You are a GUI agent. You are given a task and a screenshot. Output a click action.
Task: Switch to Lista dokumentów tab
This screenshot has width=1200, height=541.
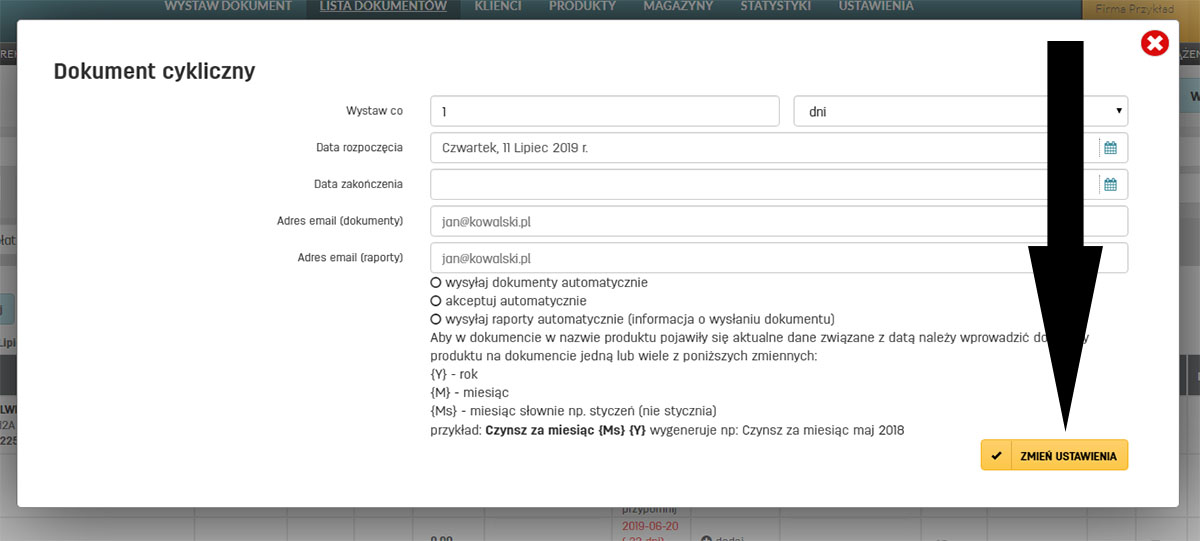click(x=383, y=7)
